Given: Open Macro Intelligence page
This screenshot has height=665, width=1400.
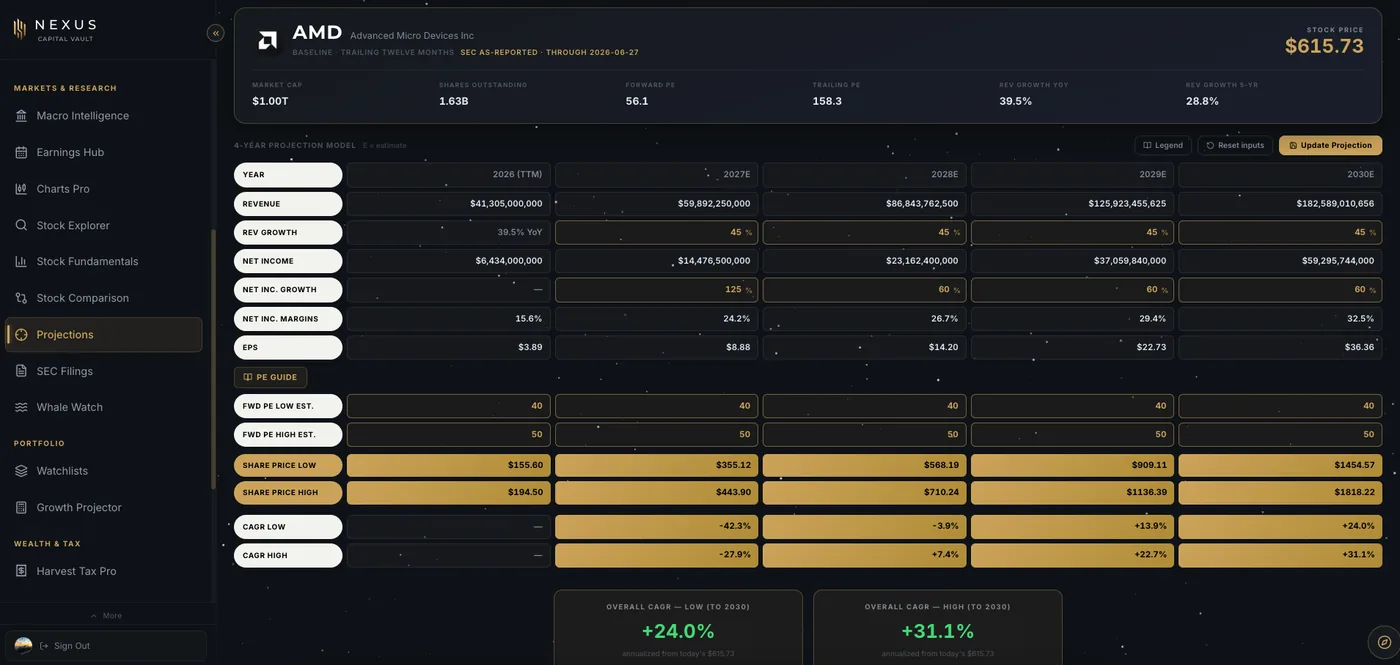Looking at the screenshot, I should (104, 116).
